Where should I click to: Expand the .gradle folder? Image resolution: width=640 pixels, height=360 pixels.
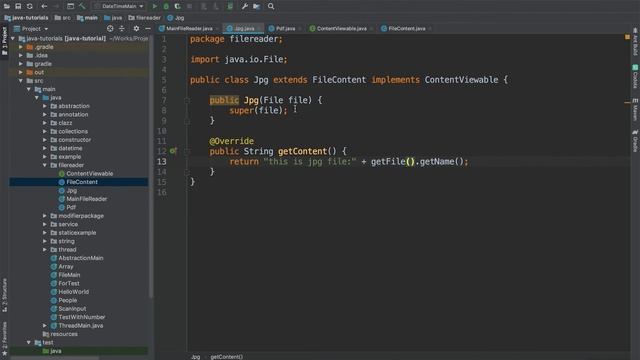(21, 47)
